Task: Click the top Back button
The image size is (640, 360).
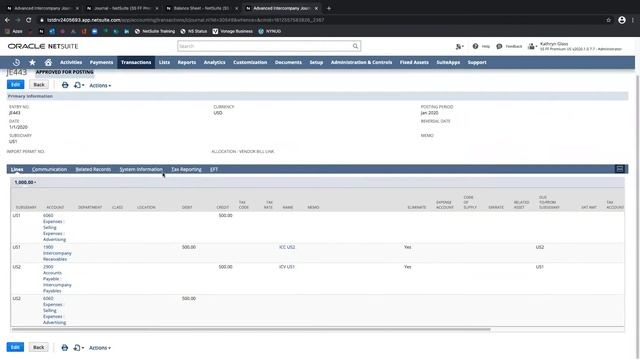Action: (39, 84)
